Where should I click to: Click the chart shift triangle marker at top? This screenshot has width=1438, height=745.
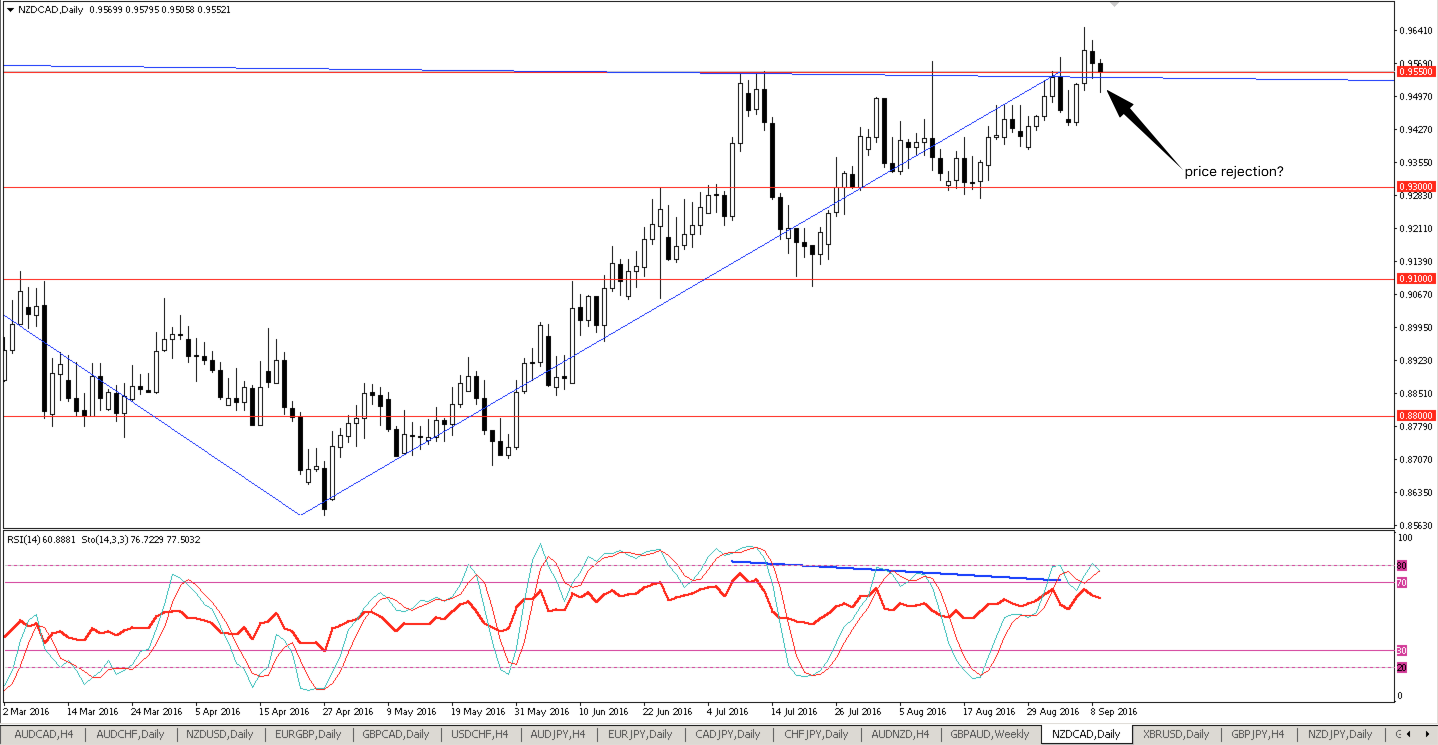click(1116, 5)
